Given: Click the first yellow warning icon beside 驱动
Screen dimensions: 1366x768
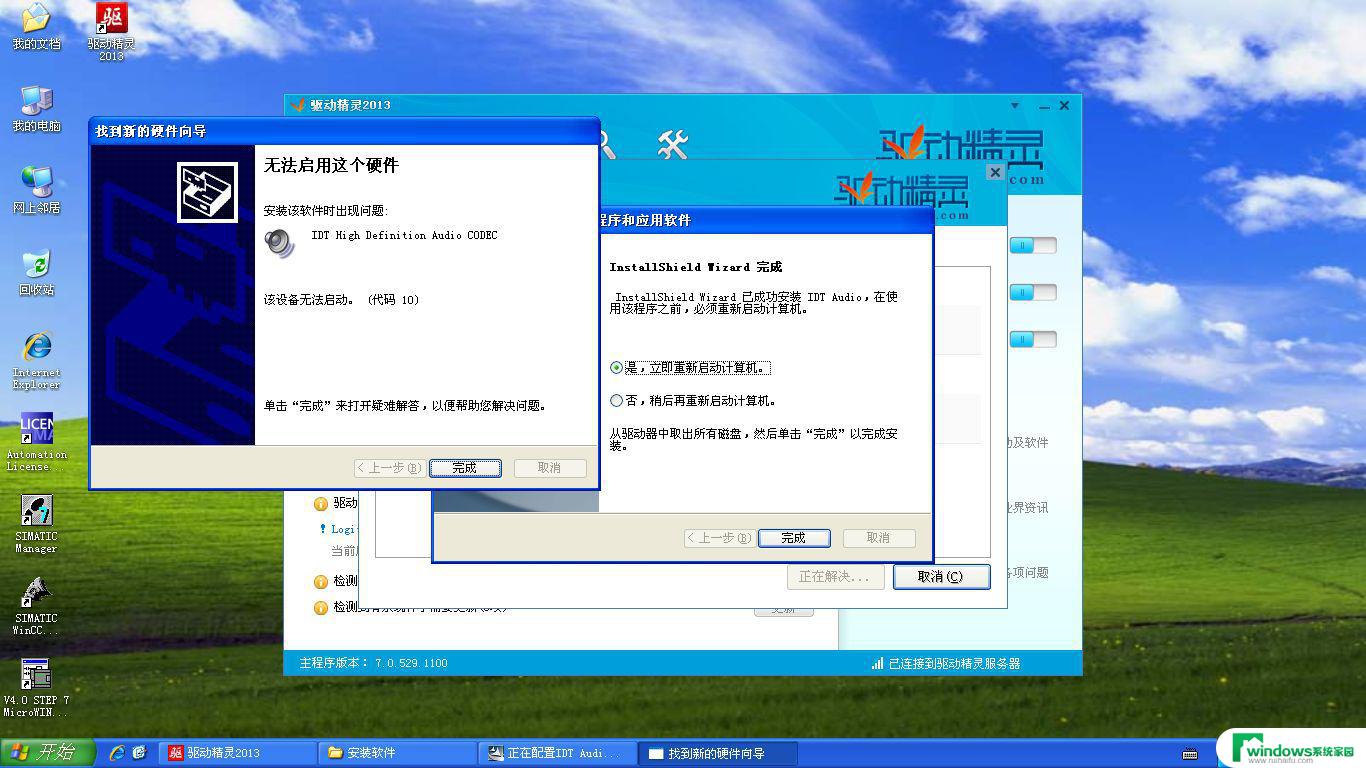Looking at the screenshot, I should [321, 504].
